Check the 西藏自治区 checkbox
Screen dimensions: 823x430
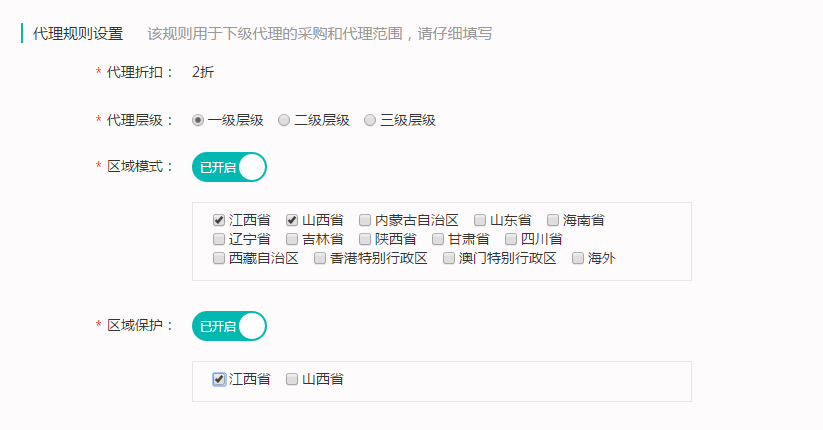point(219,258)
